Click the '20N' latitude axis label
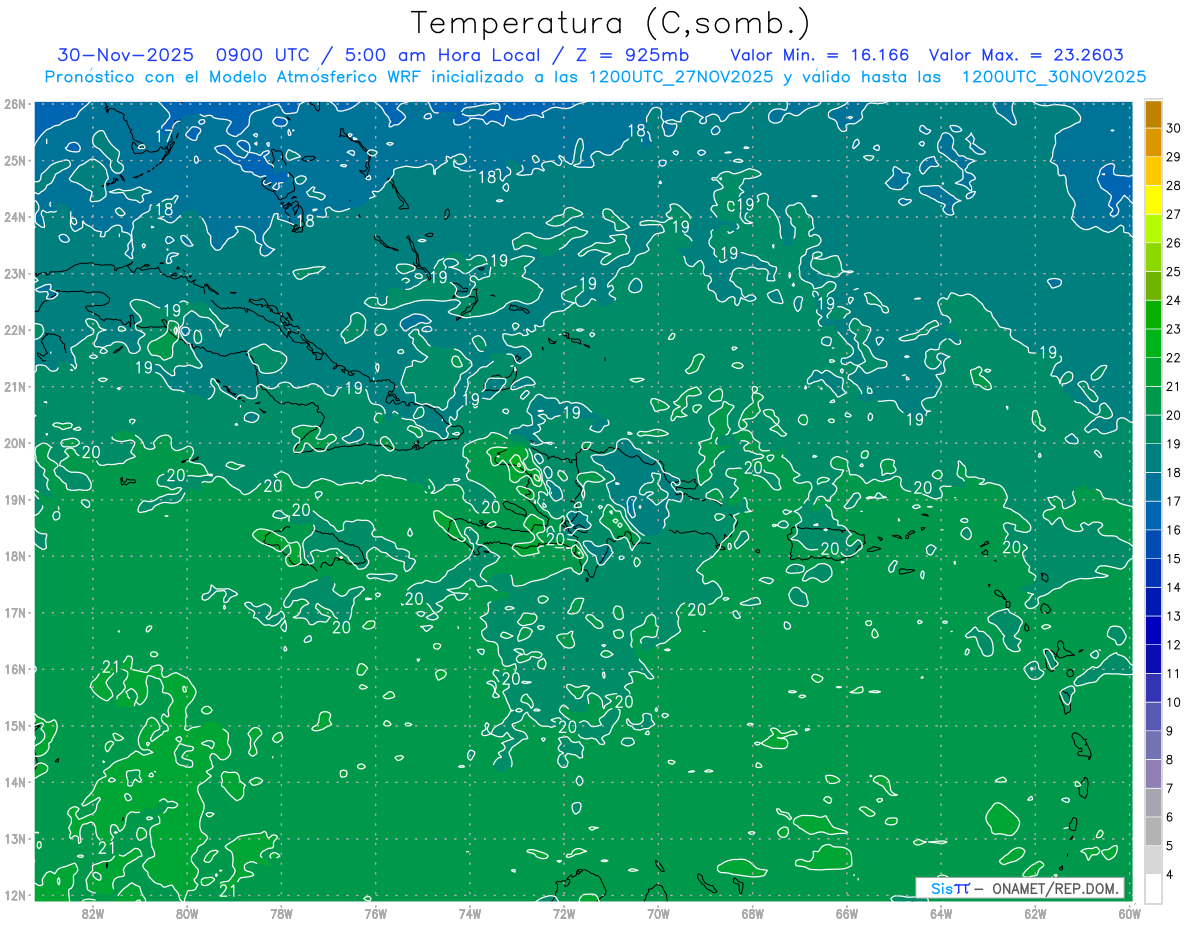1200x927 pixels. coord(15,443)
